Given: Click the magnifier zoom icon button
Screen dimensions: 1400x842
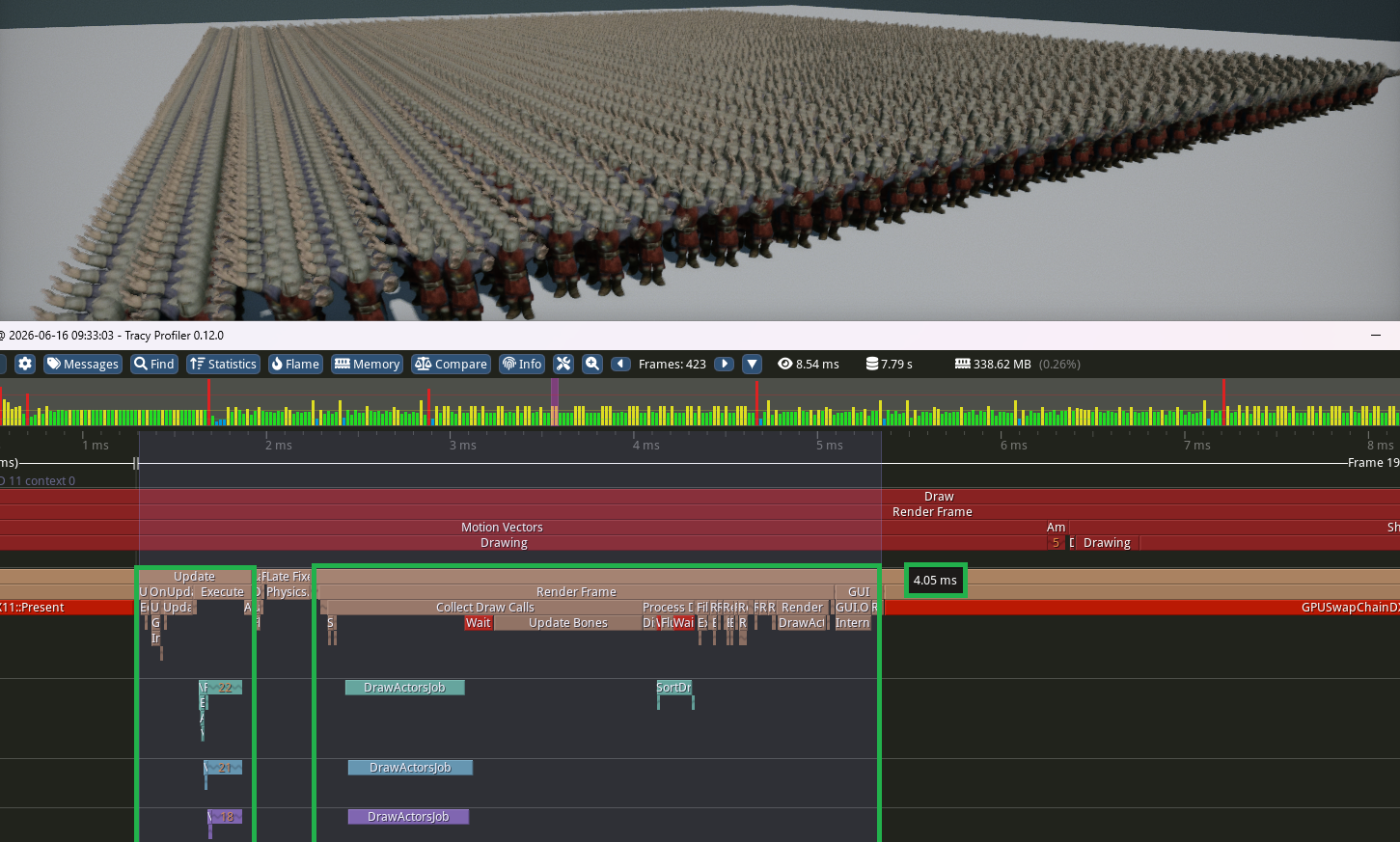Looking at the screenshot, I should 592,364.
